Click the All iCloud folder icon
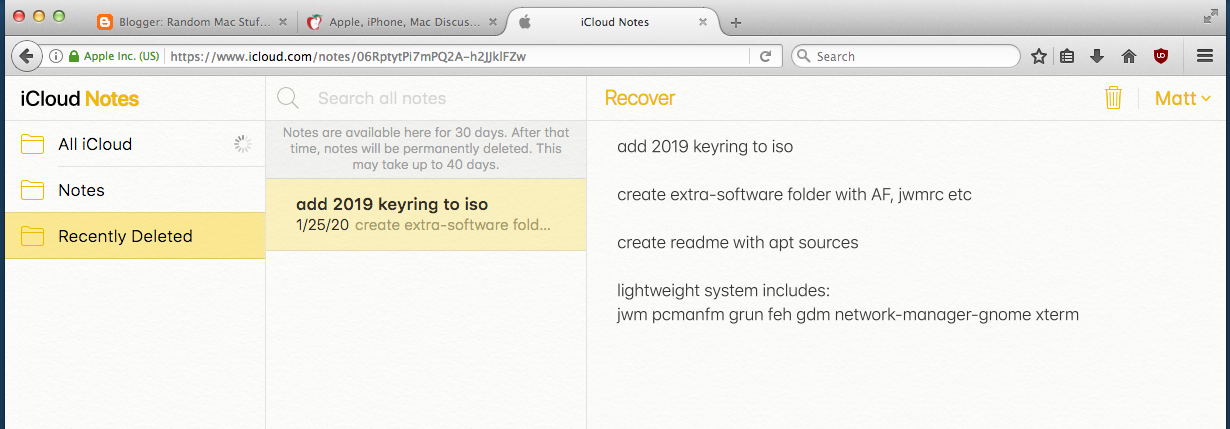The image size is (1230, 429). [32, 144]
